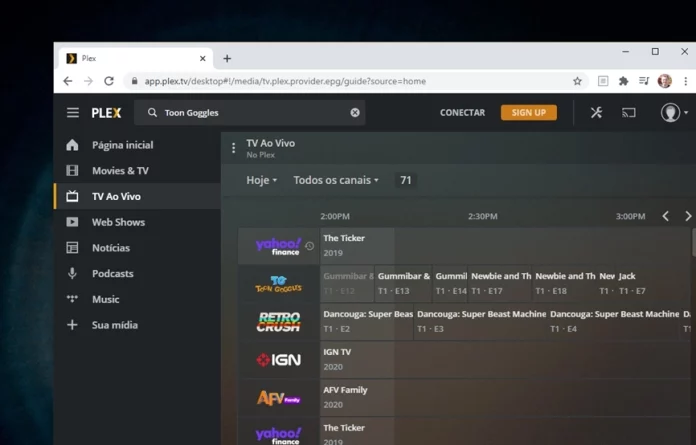Click the browser forward arrow
The width and height of the screenshot is (696, 445).
point(88,81)
